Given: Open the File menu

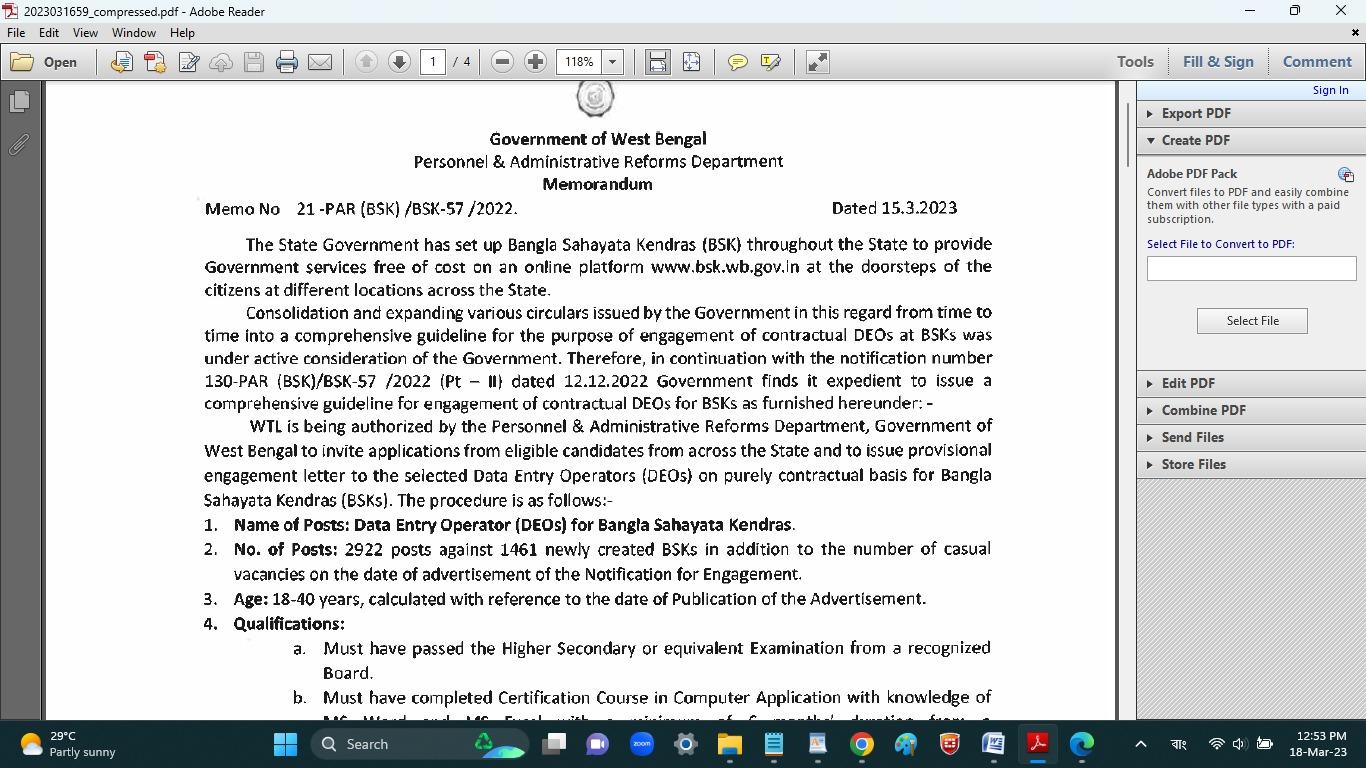Looking at the screenshot, I should click(16, 33).
